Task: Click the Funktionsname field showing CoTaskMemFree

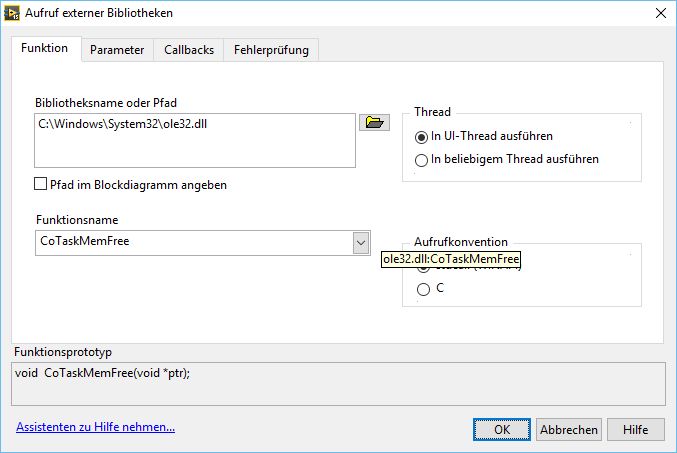Action: point(192,242)
